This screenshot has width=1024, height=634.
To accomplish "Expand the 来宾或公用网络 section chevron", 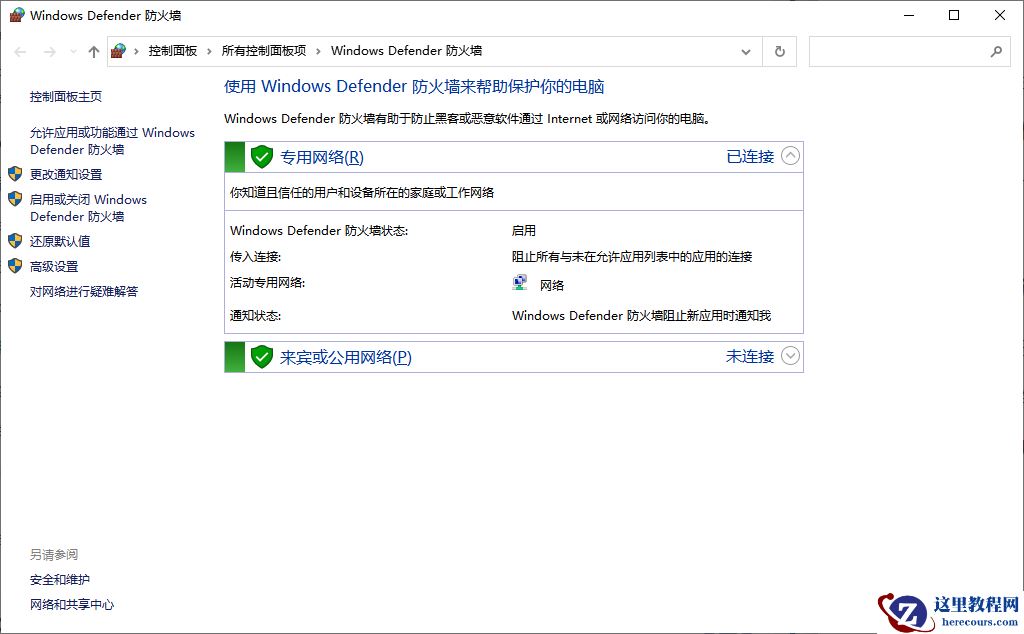I will click(790, 356).
